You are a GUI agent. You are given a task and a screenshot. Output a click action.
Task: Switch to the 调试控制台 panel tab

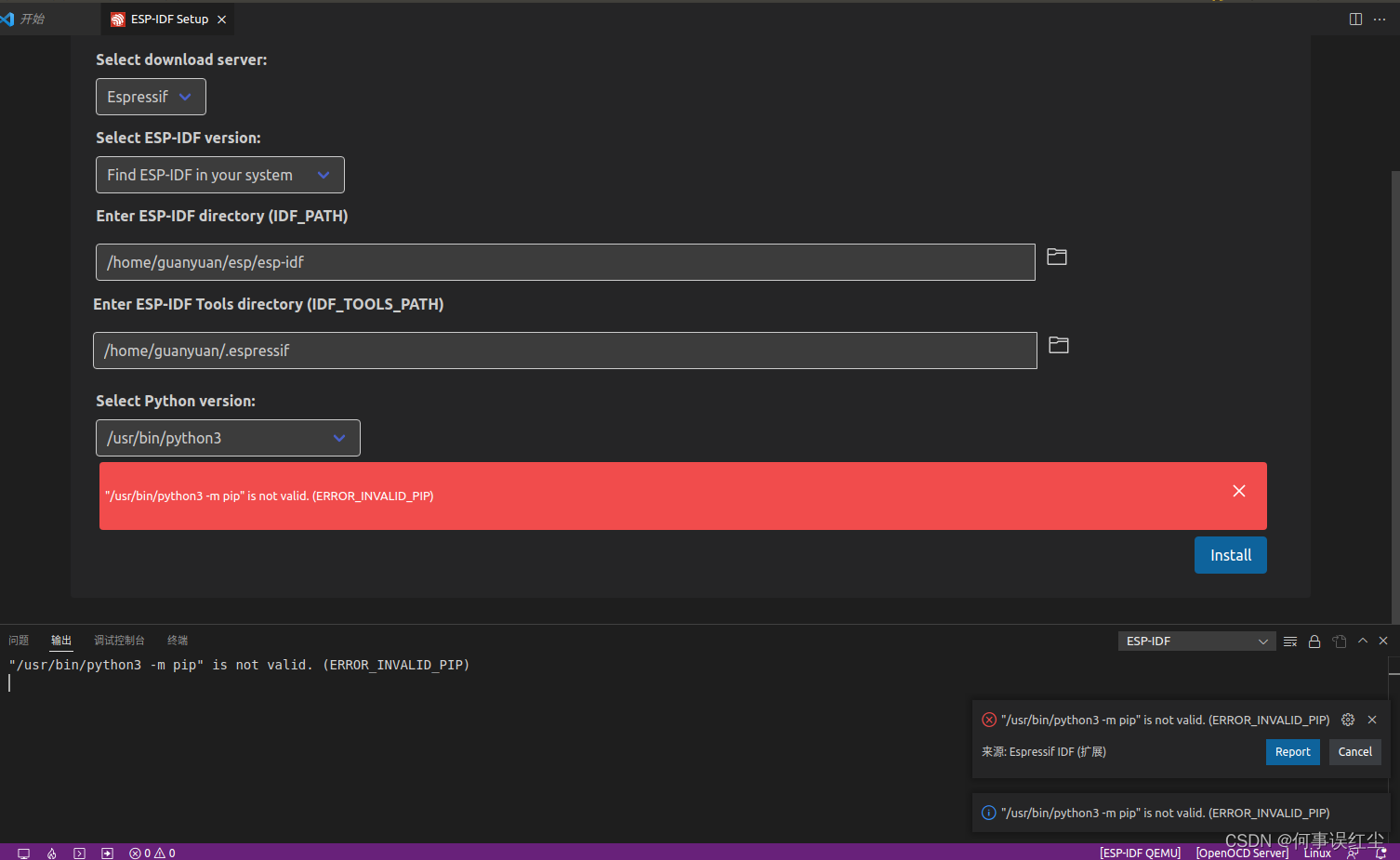[x=119, y=641]
